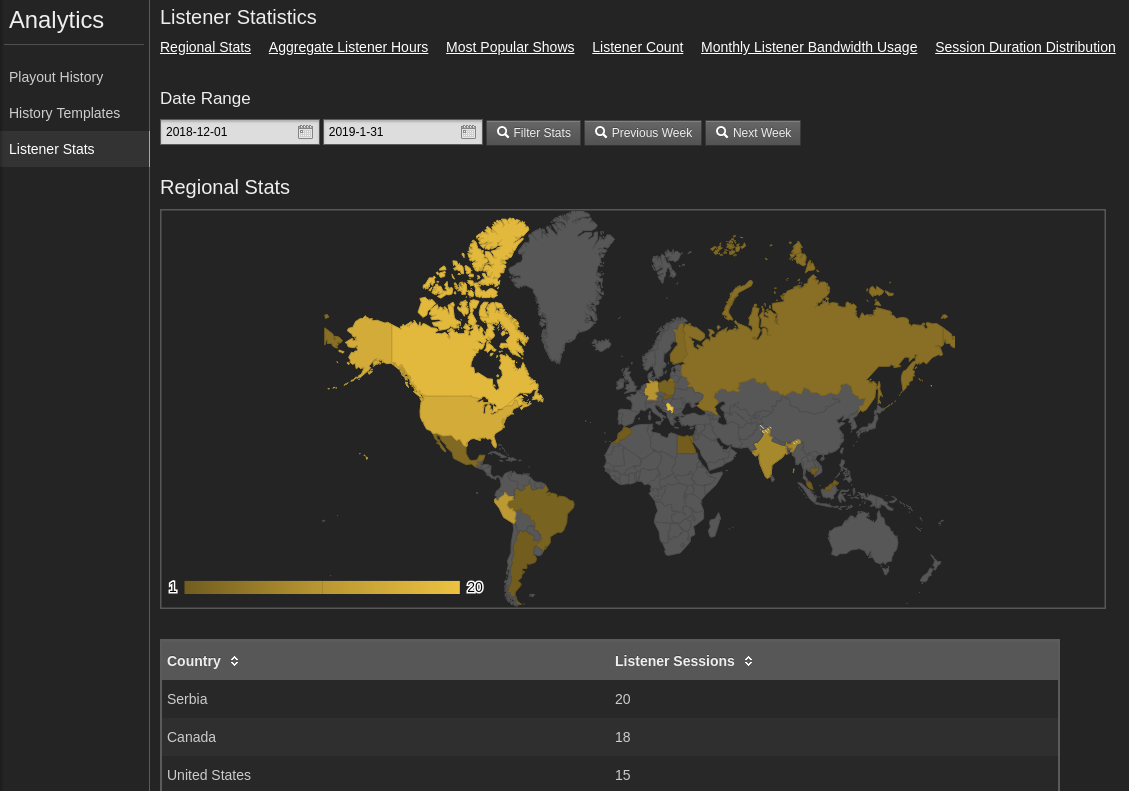The height and width of the screenshot is (791, 1129).
Task: Open History Templates in sidebar
Action: [x=64, y=113]
